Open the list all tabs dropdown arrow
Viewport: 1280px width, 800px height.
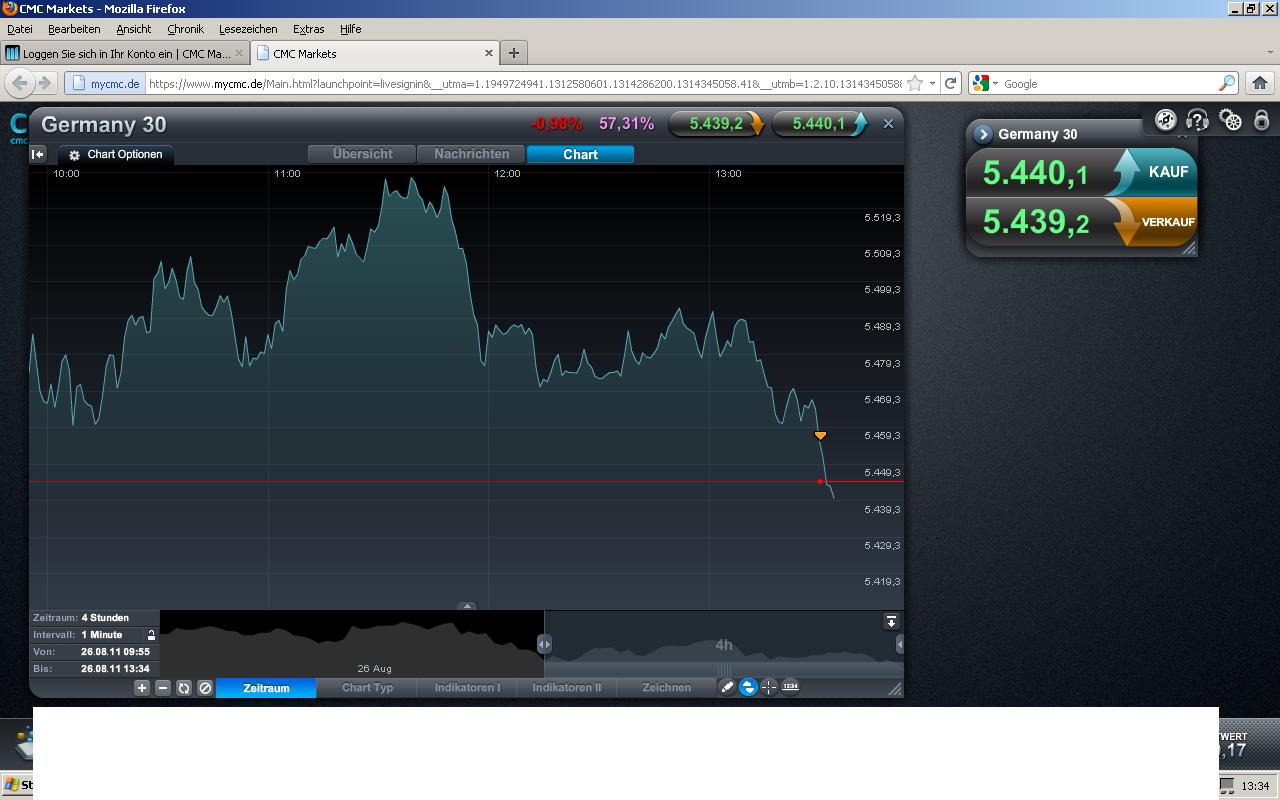click(x=1268, y=53)
